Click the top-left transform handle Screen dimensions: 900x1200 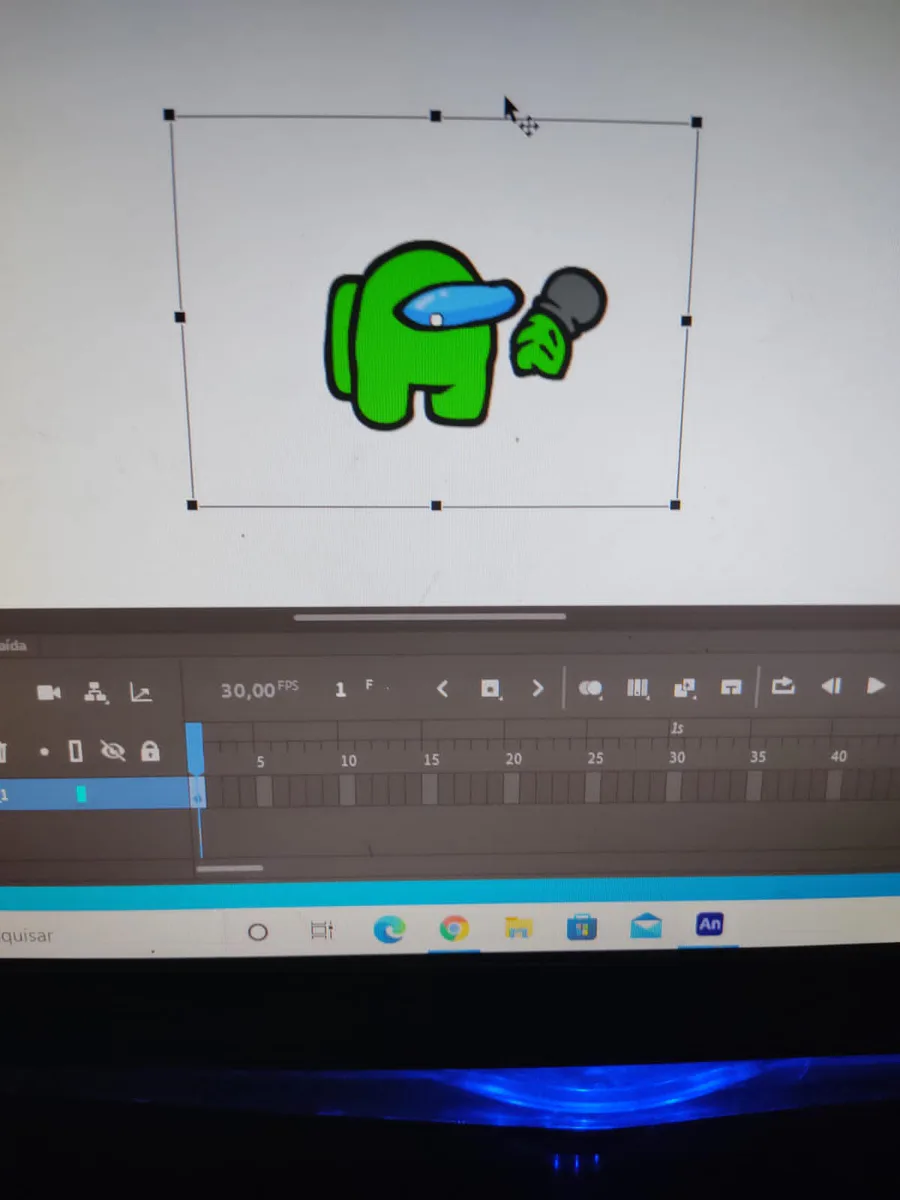tap(169, 115)
